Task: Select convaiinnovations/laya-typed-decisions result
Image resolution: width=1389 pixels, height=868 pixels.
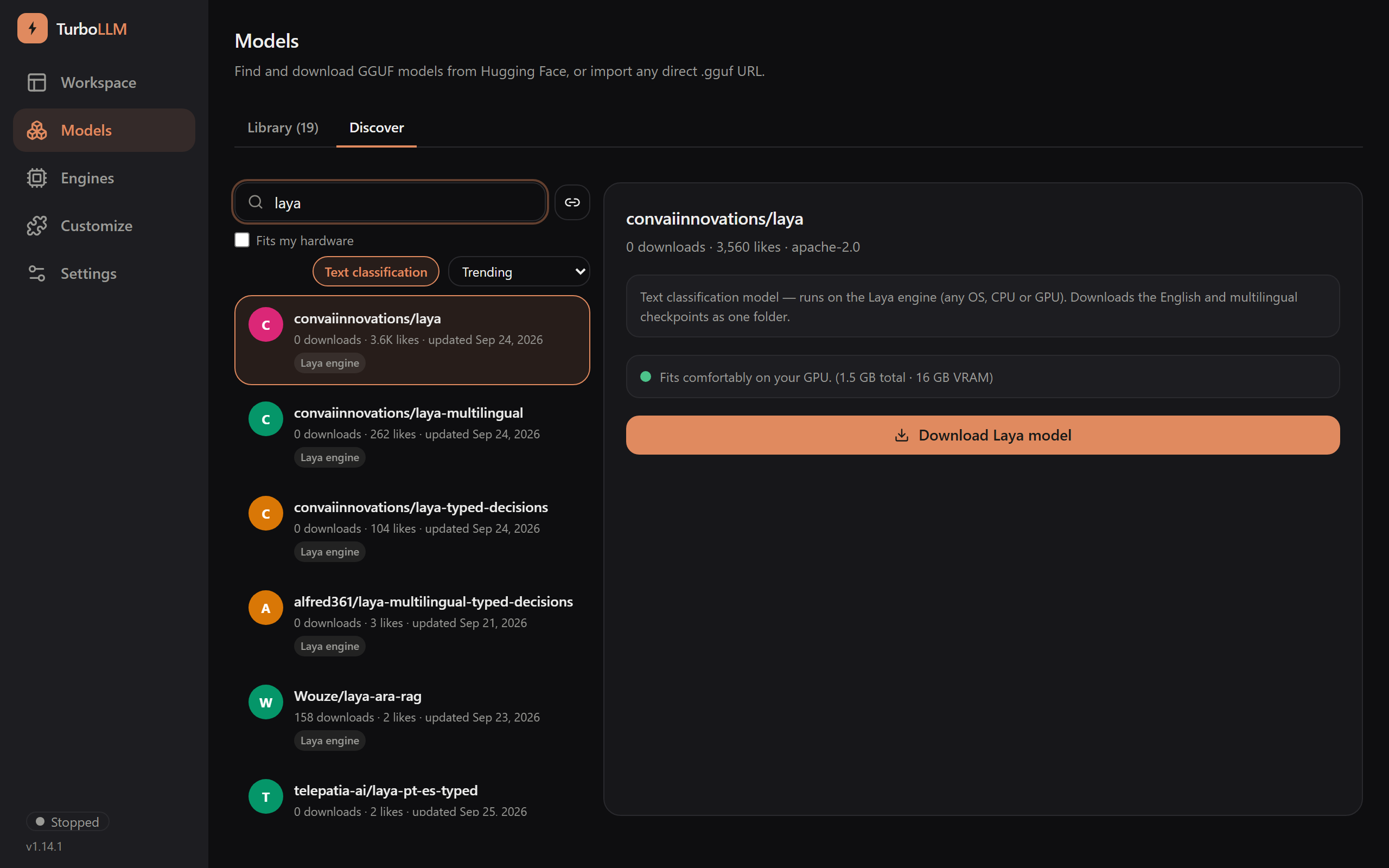Action: coord(412,529)
